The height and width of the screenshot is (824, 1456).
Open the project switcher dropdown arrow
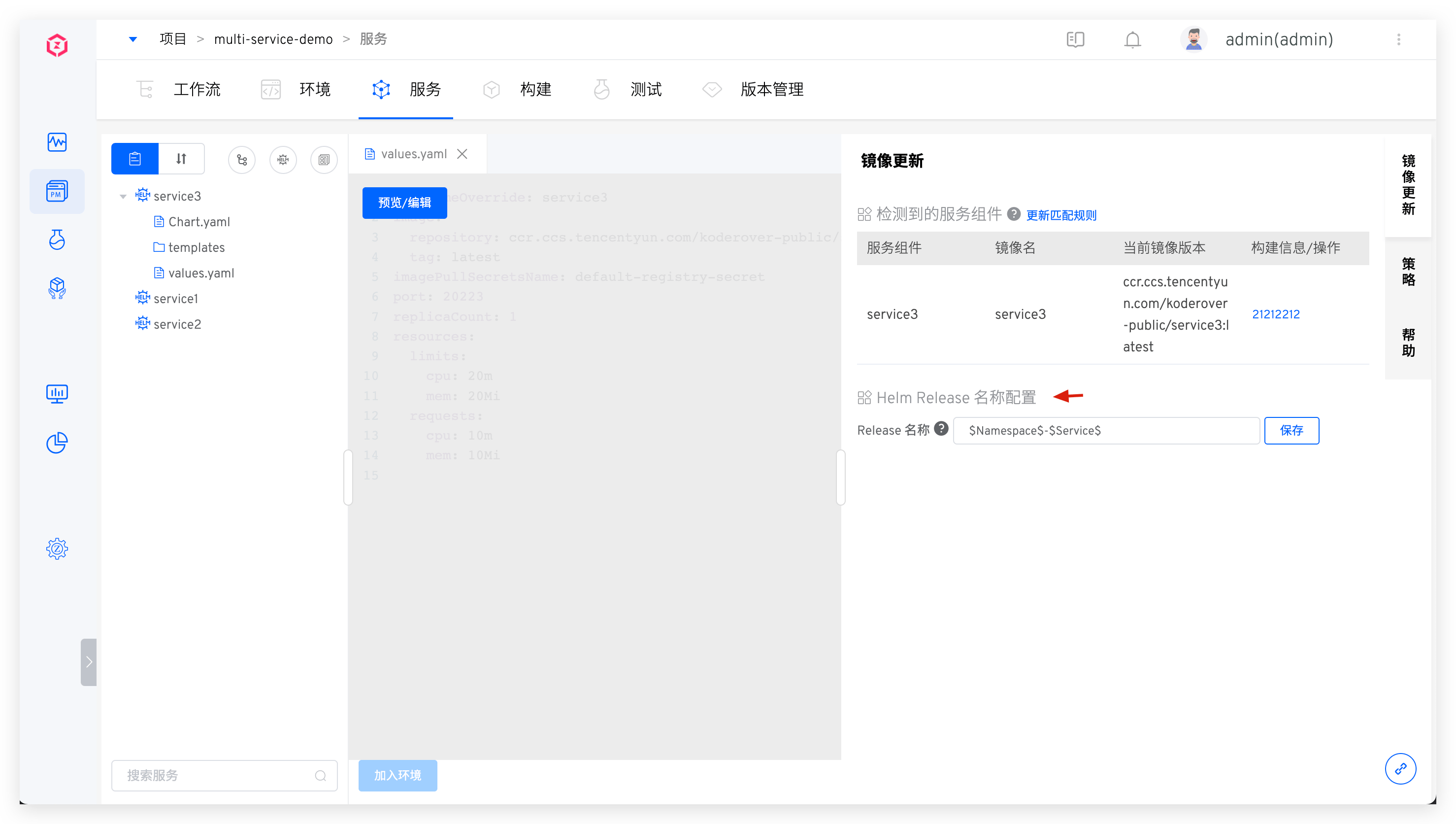[x=133, y=38]
